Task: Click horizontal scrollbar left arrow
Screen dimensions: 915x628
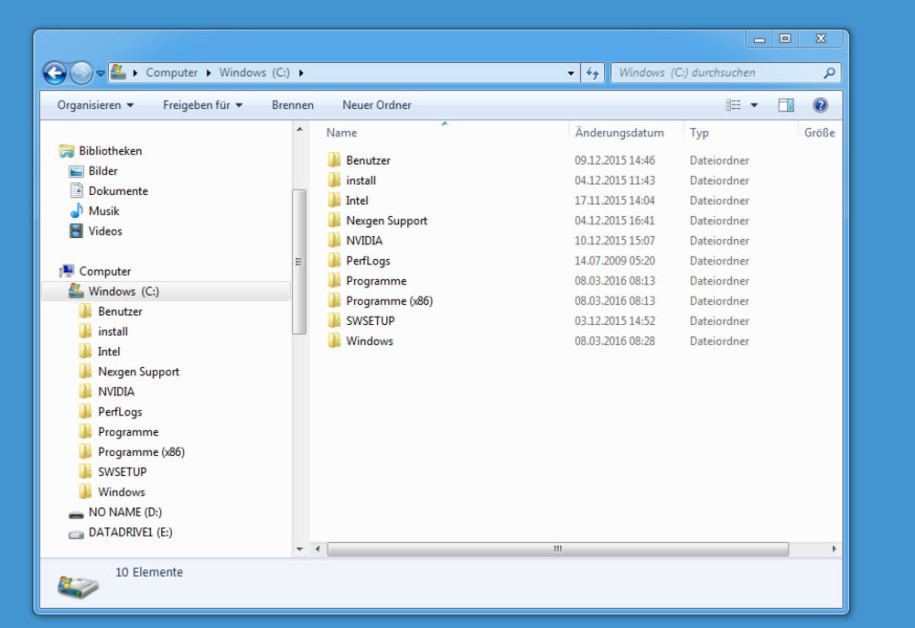Action: pos(317,549)
